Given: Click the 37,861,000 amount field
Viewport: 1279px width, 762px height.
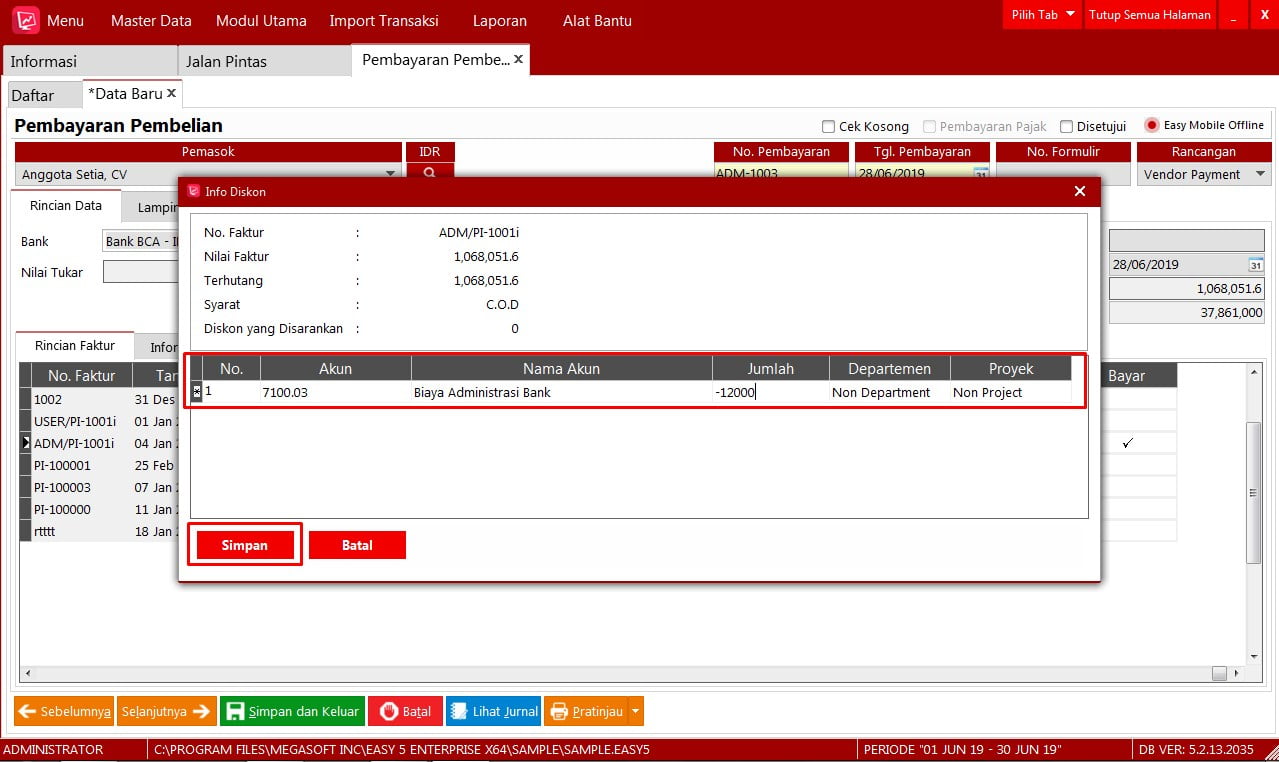Looking at the screenshot, I should 1186,313.
